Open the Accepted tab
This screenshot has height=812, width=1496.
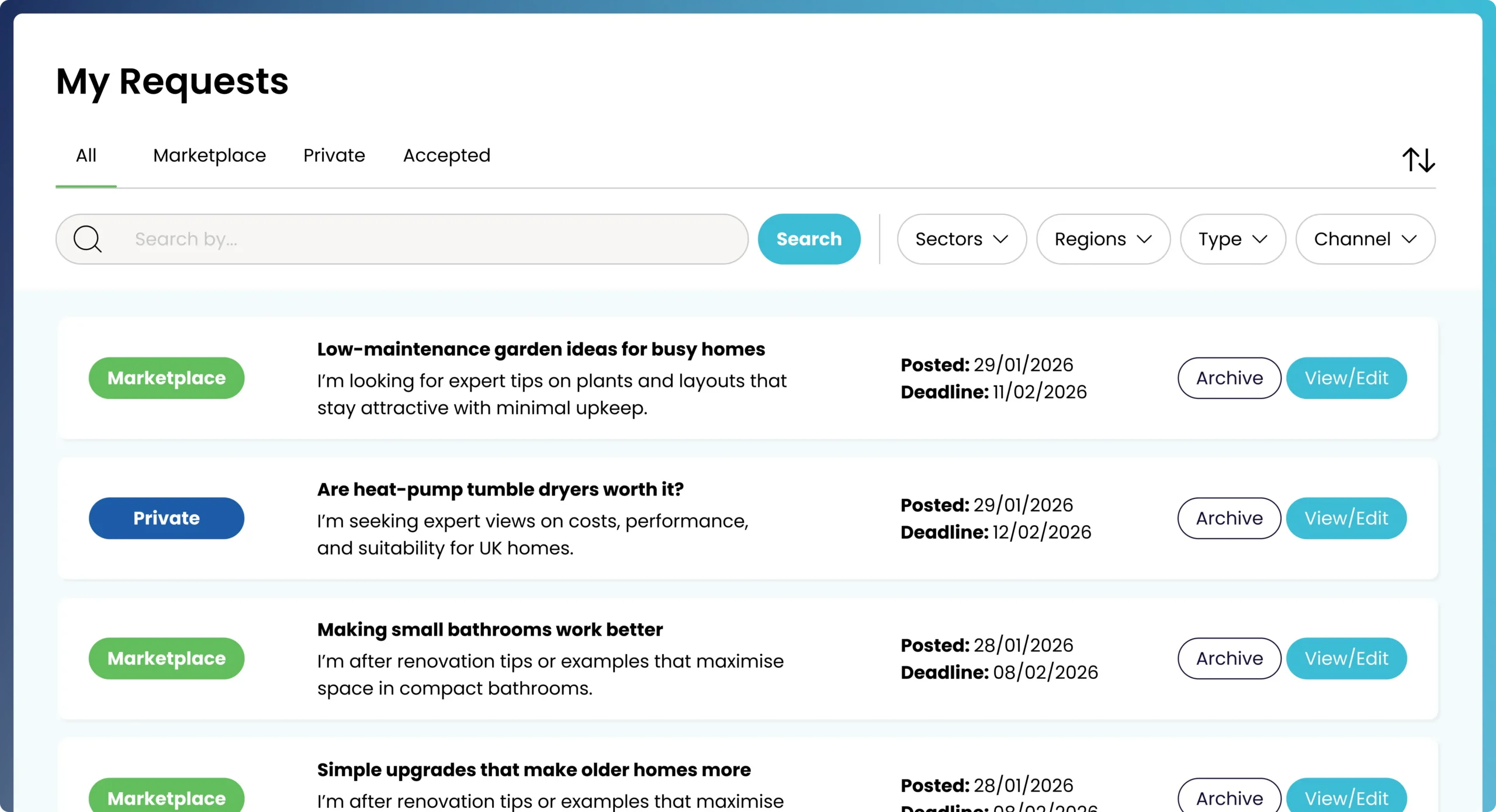click(446, 155)
